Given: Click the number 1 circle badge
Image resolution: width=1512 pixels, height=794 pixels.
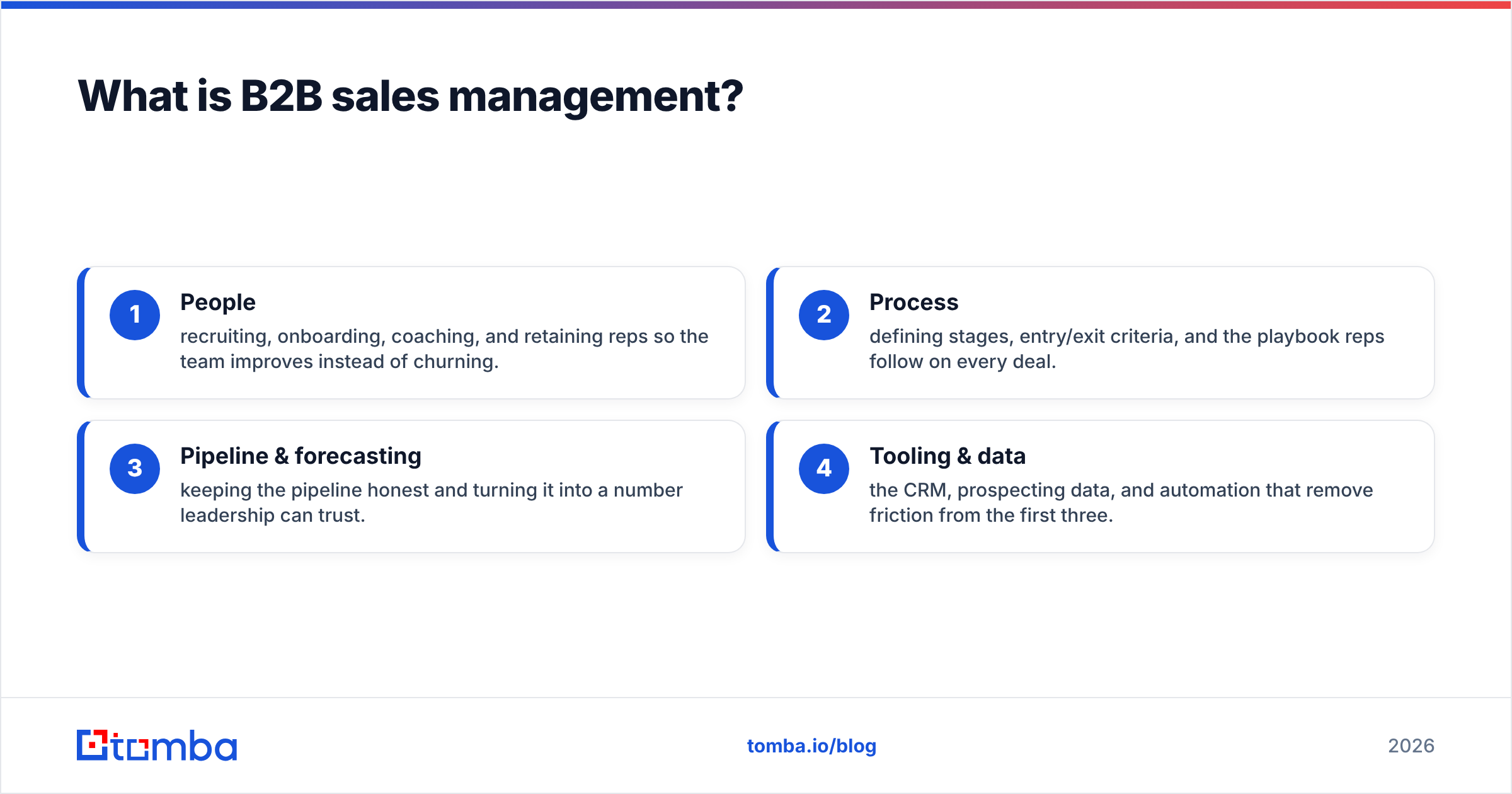Looking at the screenshot, I should pyautogui.click(x=135, y=315).
